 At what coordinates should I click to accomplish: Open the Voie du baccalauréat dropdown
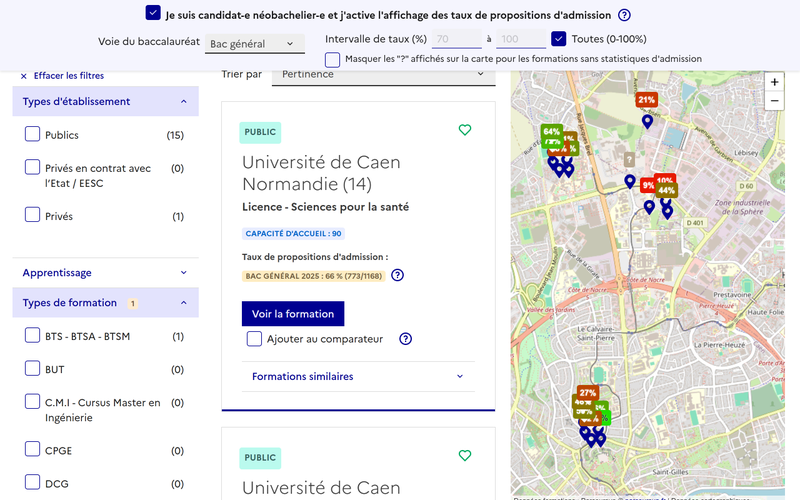pyautogui.click(x=255, y=44)
